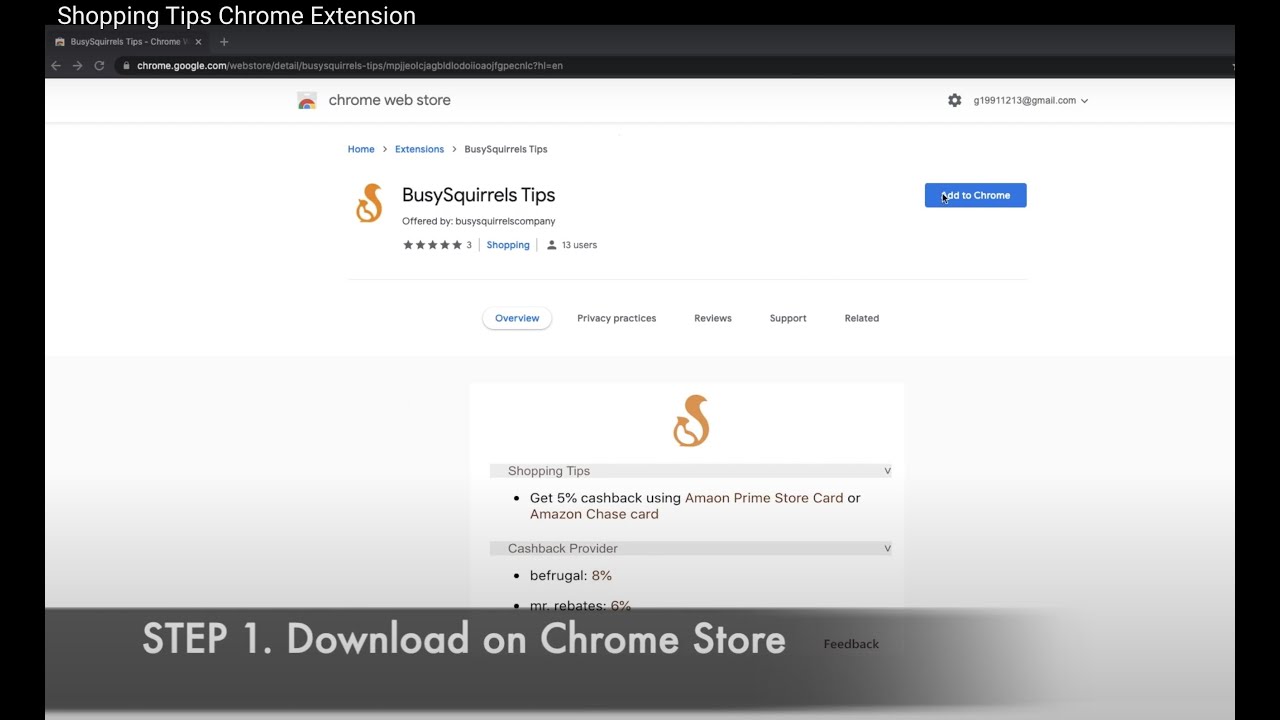Click the address bar URL
This screenshot has width=1280, height=720.
coord(350,66)
